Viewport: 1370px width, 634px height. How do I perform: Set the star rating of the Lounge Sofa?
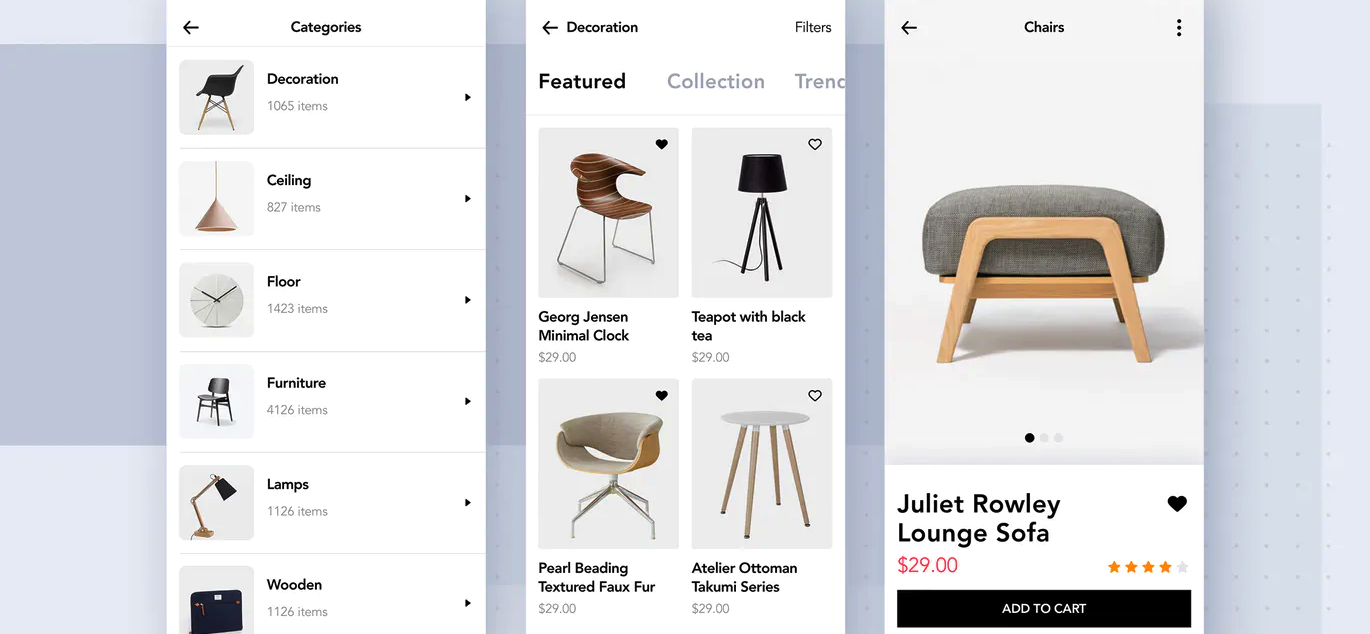coord(1148,567)
